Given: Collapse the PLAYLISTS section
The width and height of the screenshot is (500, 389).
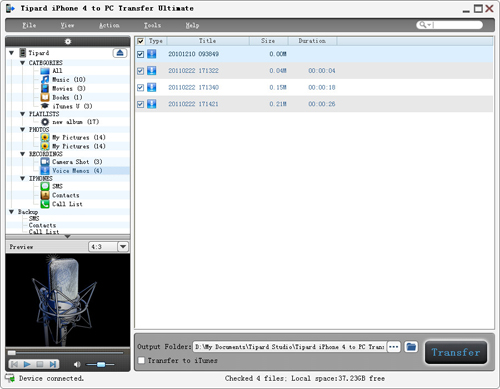Looking at the screenshot, I should point(23,114).
